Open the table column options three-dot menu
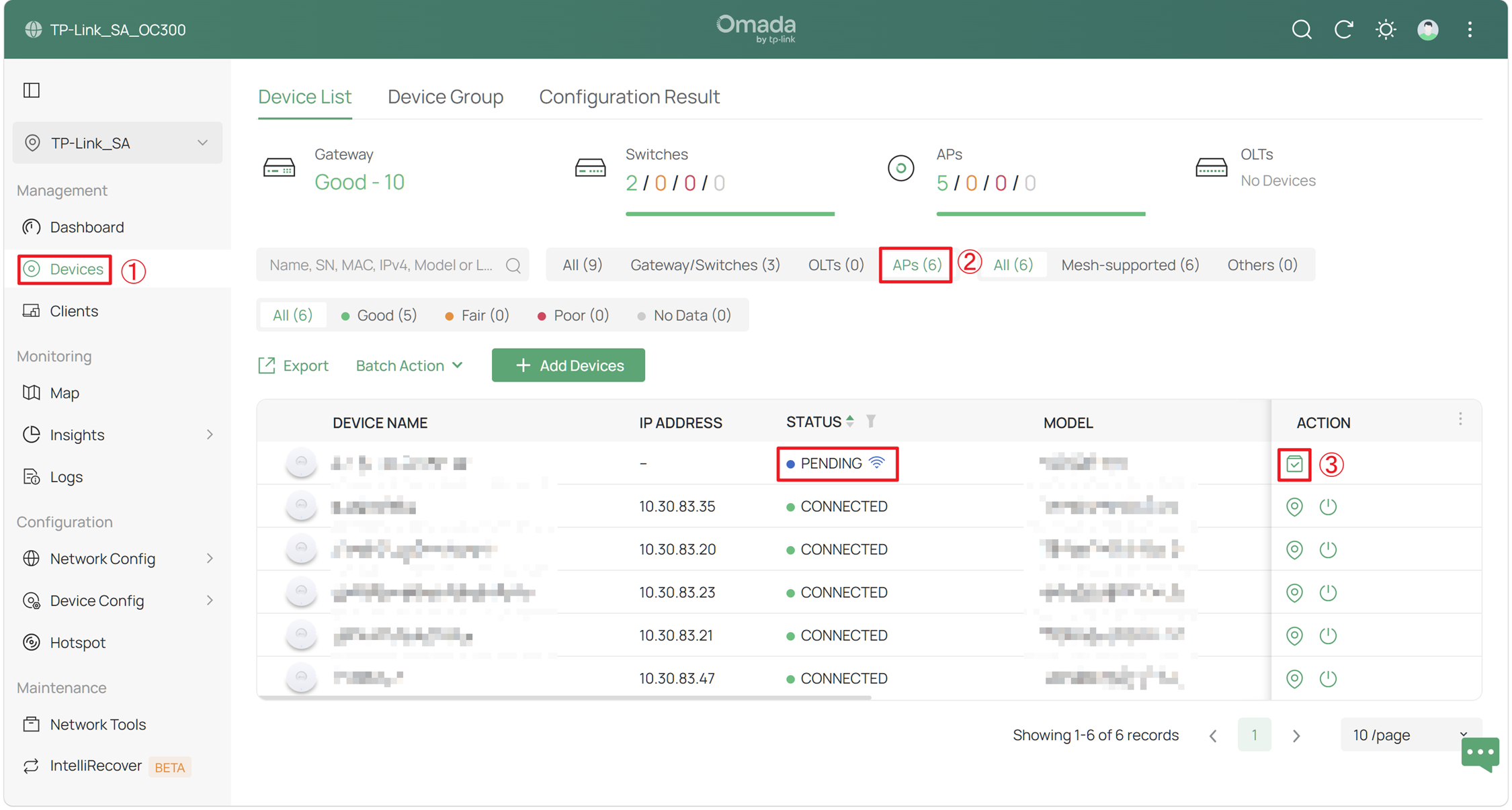The height and width of the screenshot is (810, 1512). click(x=1460, y=420)
